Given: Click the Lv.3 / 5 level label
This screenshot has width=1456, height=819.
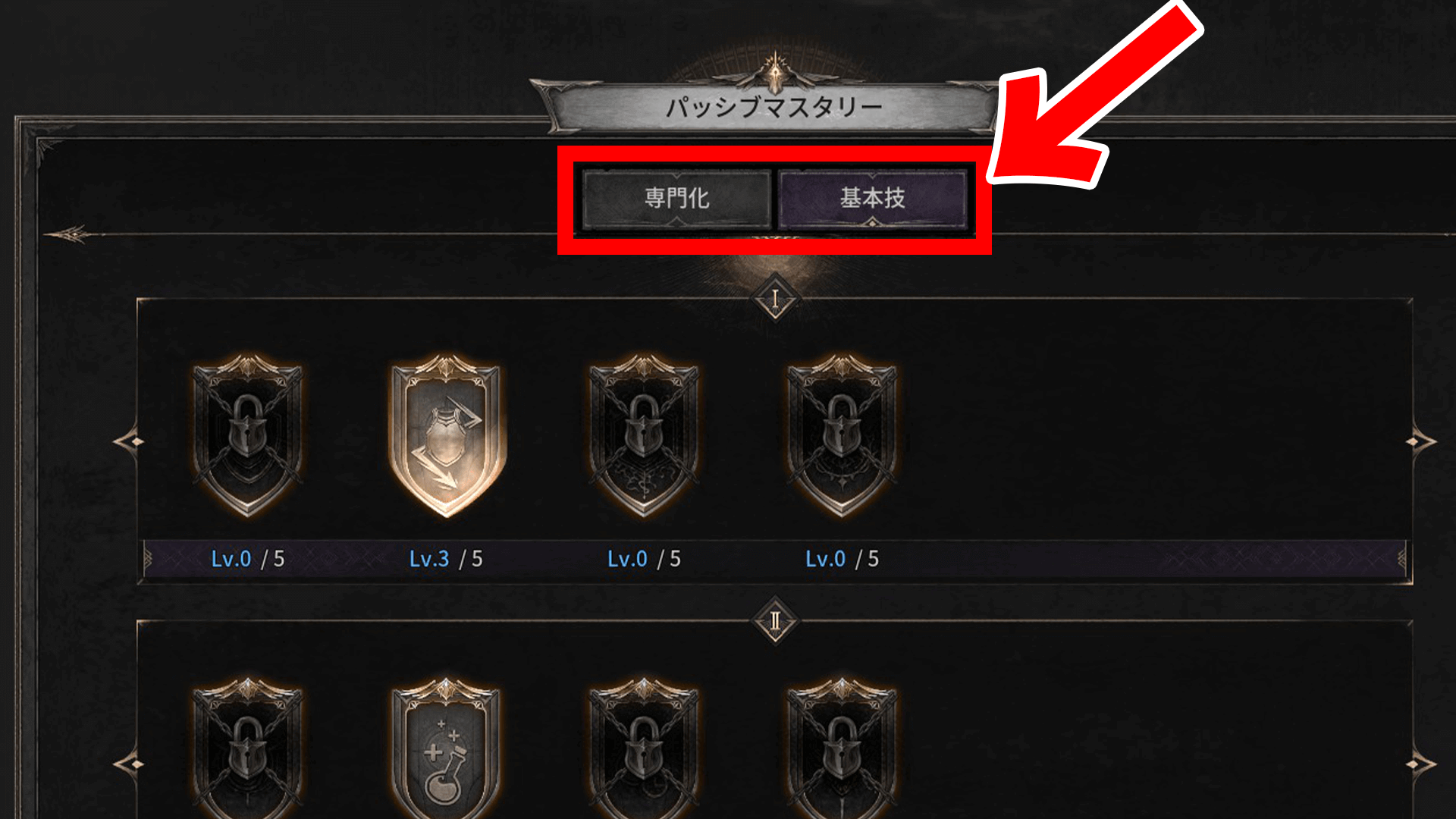Looking at the screenshot, I should pyautogui.click(x=446, y=560).
